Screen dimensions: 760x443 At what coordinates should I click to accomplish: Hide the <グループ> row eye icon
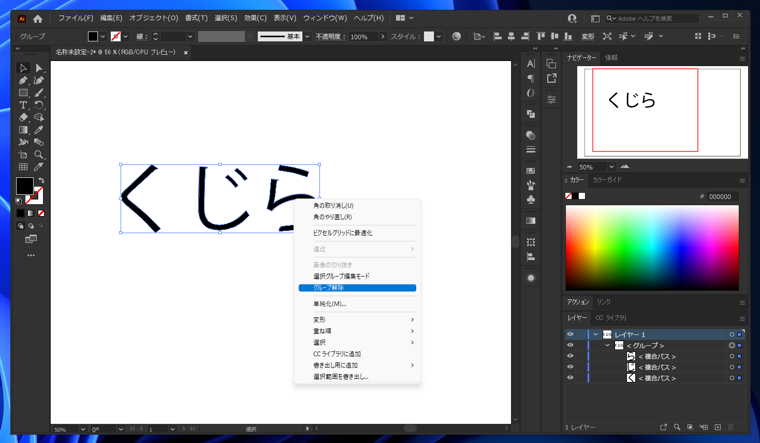coord(570,345)
